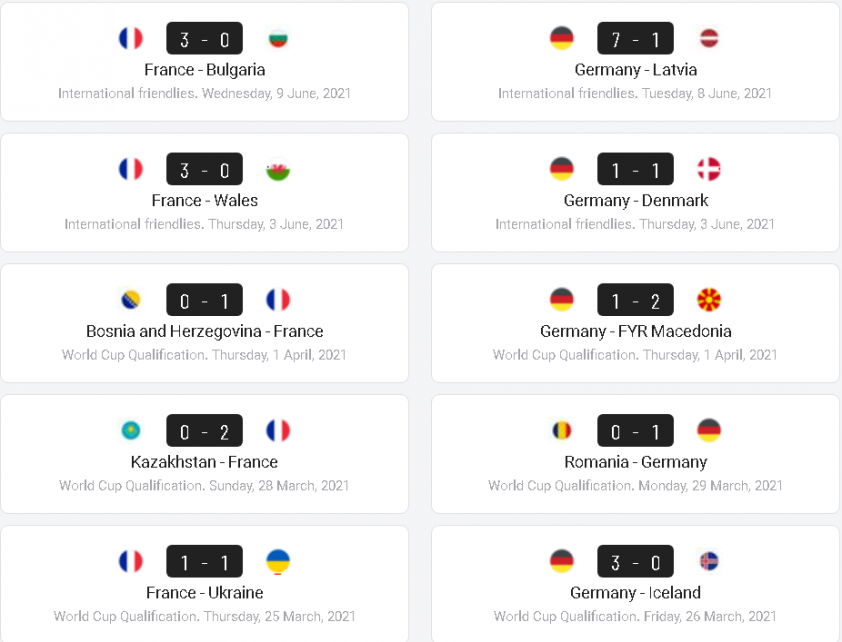
Task: Click the Ukraine flag icon
Action: tap(278, 562)
